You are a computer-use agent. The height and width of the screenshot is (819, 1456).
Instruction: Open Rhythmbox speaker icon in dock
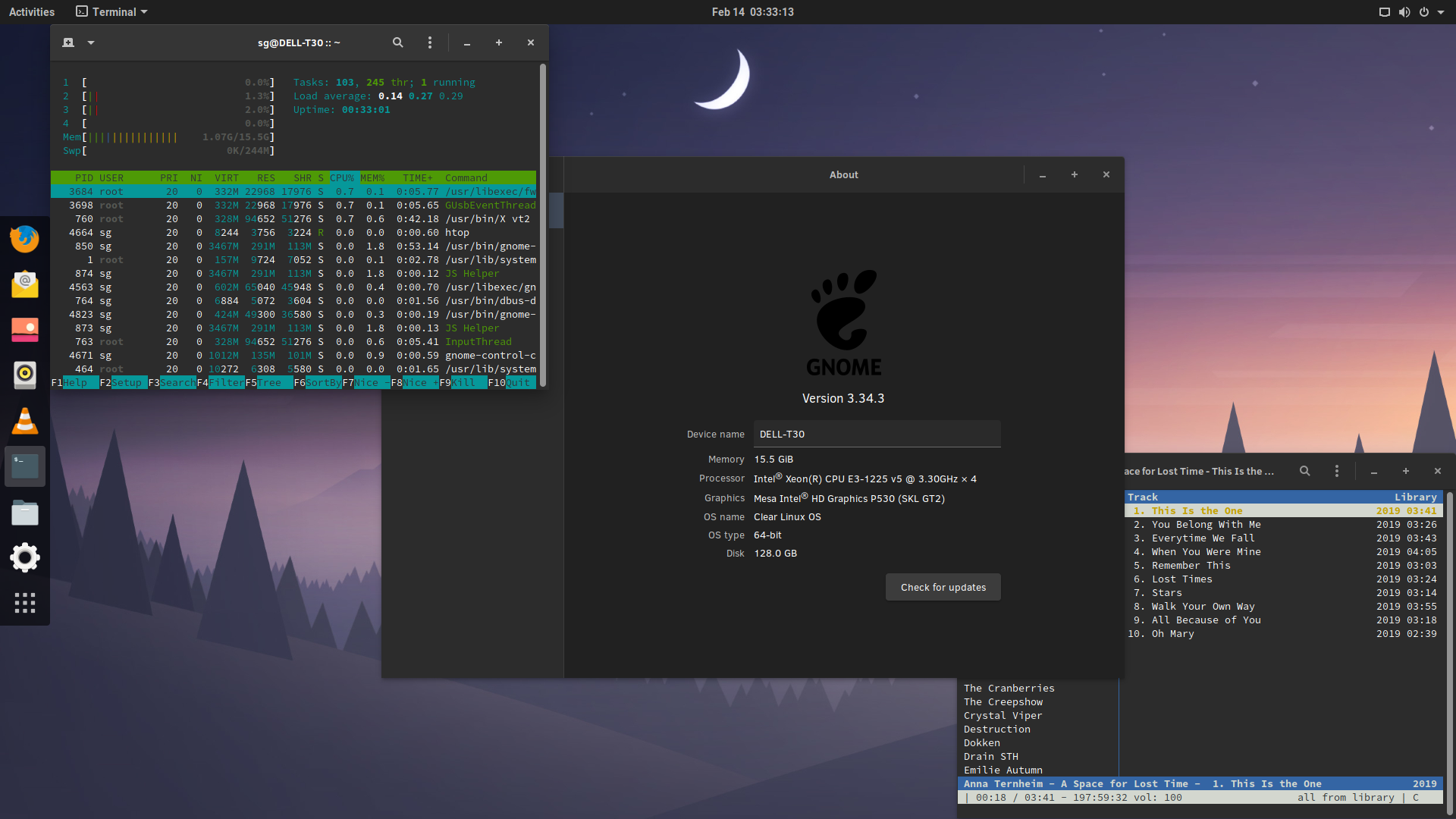coord(24,375)
